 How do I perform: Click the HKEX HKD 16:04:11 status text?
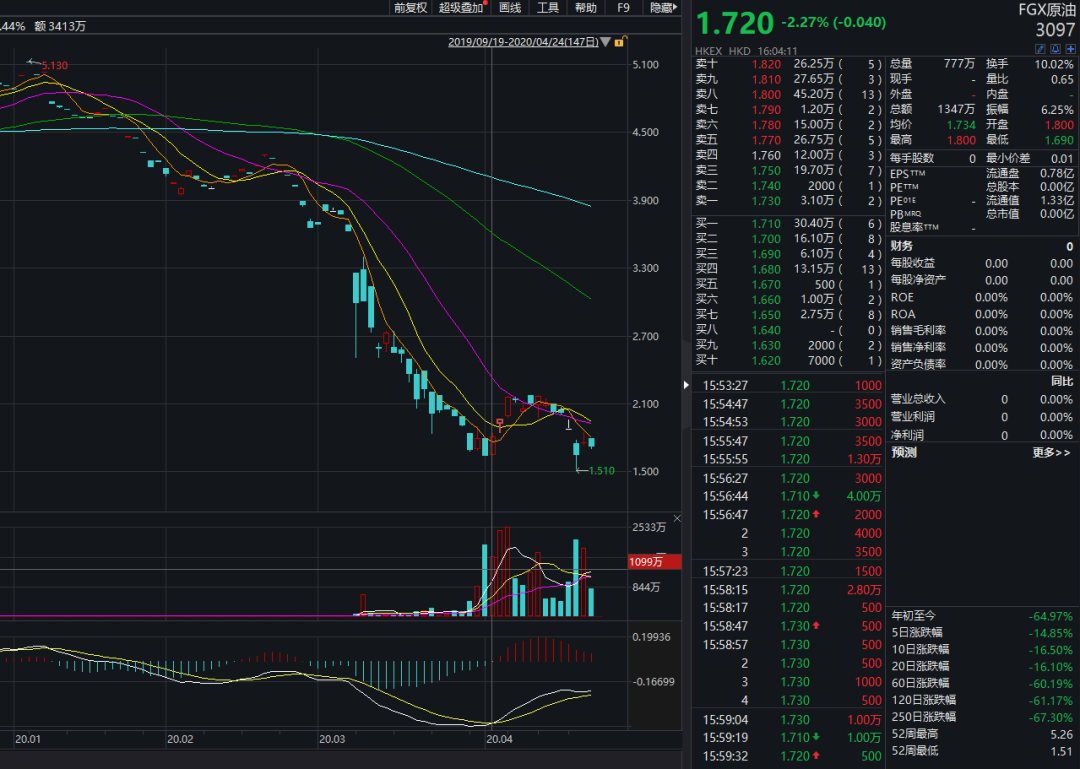click(x=746, y=51)
